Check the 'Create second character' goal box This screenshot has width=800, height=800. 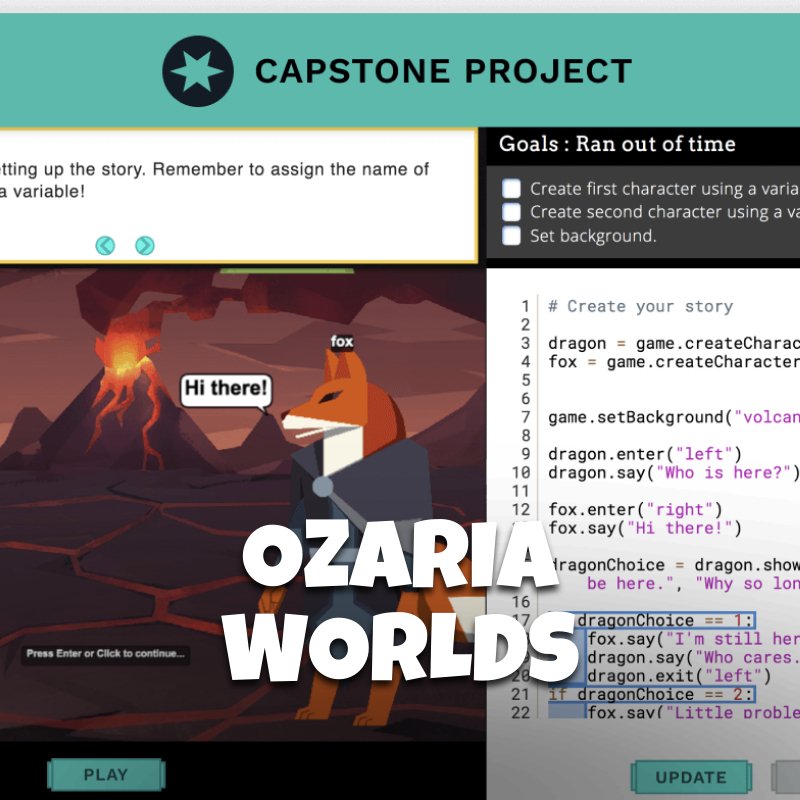pos(511,212)
